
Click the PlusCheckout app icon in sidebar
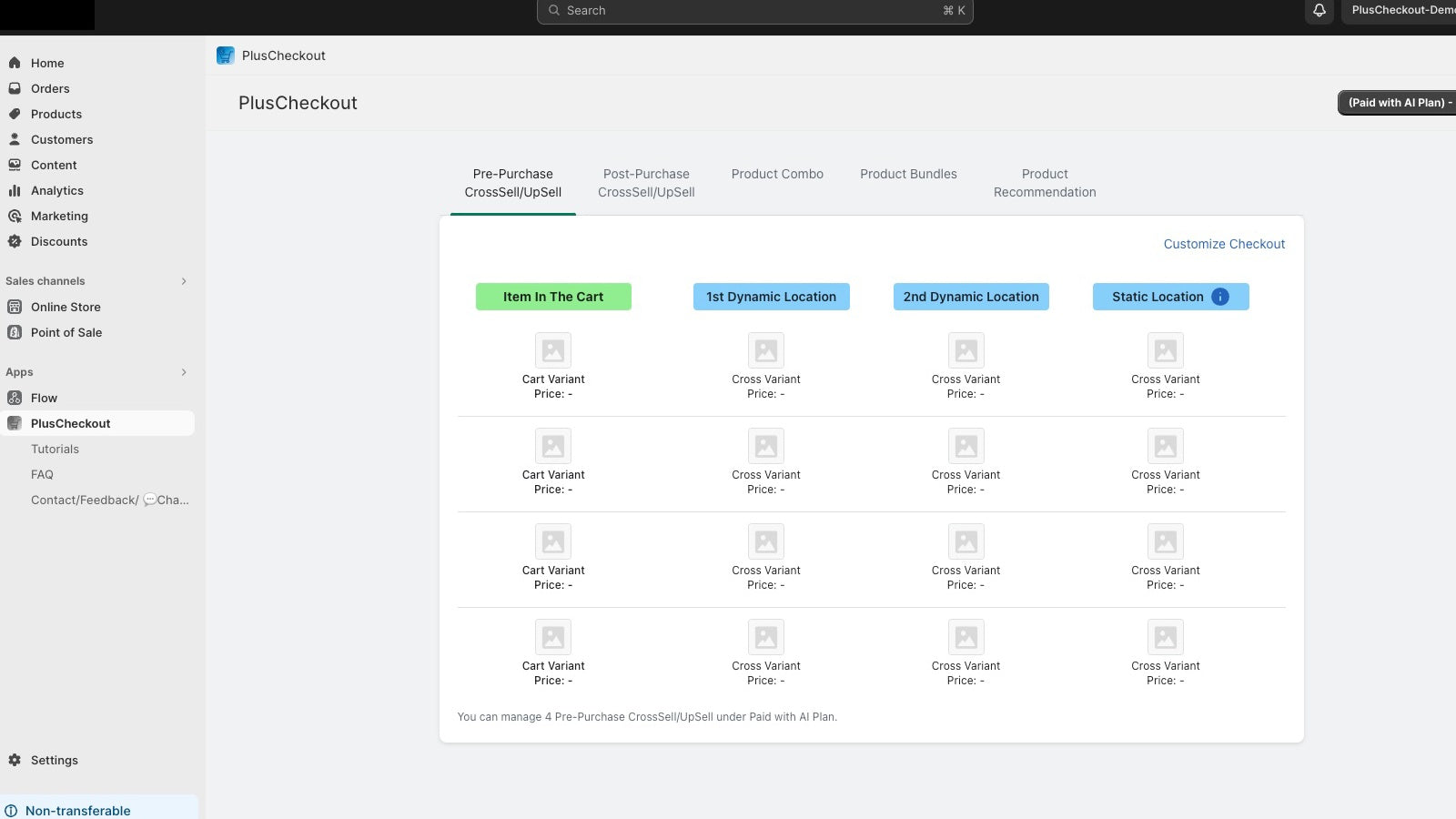15,423
